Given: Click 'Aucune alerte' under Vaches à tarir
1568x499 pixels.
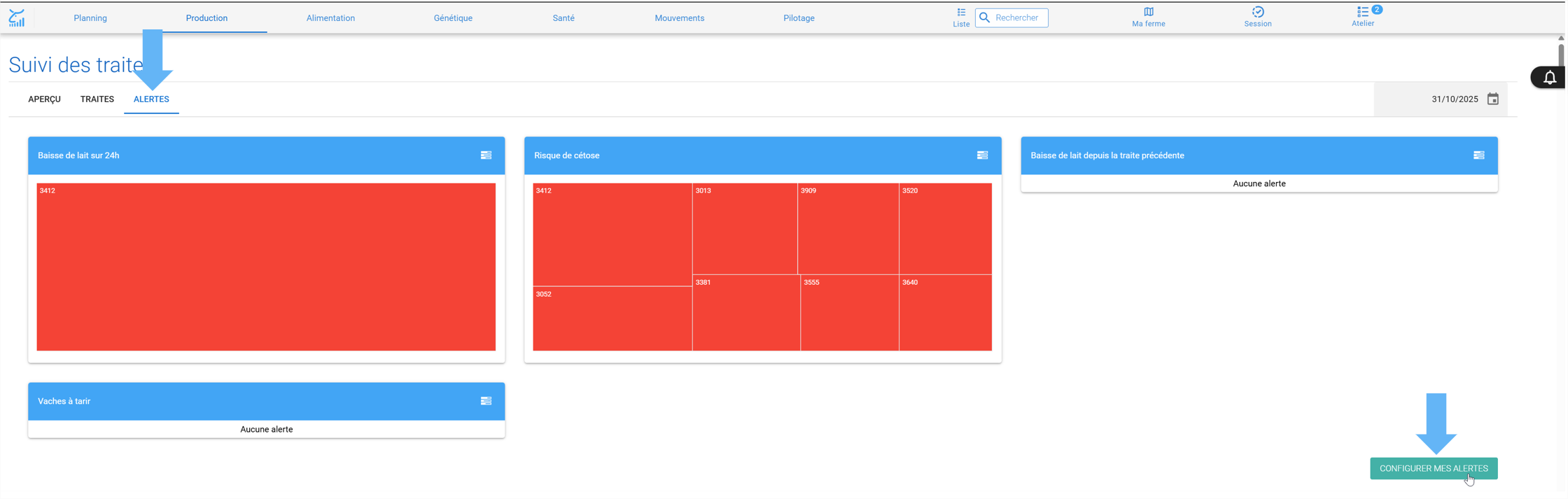Looking at the screenshot, I should 267,429.
